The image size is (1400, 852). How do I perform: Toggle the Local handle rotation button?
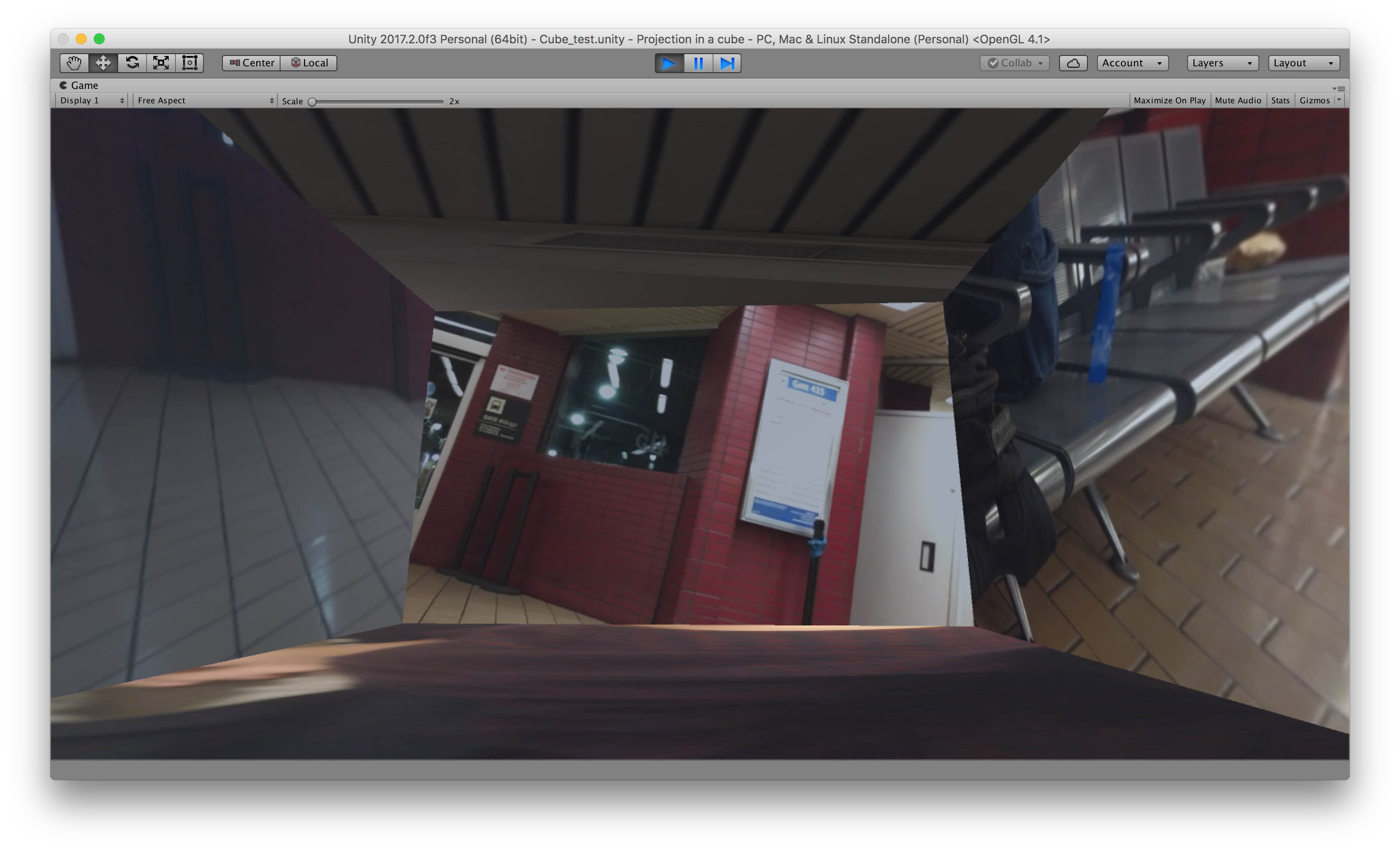coord(309,63)
